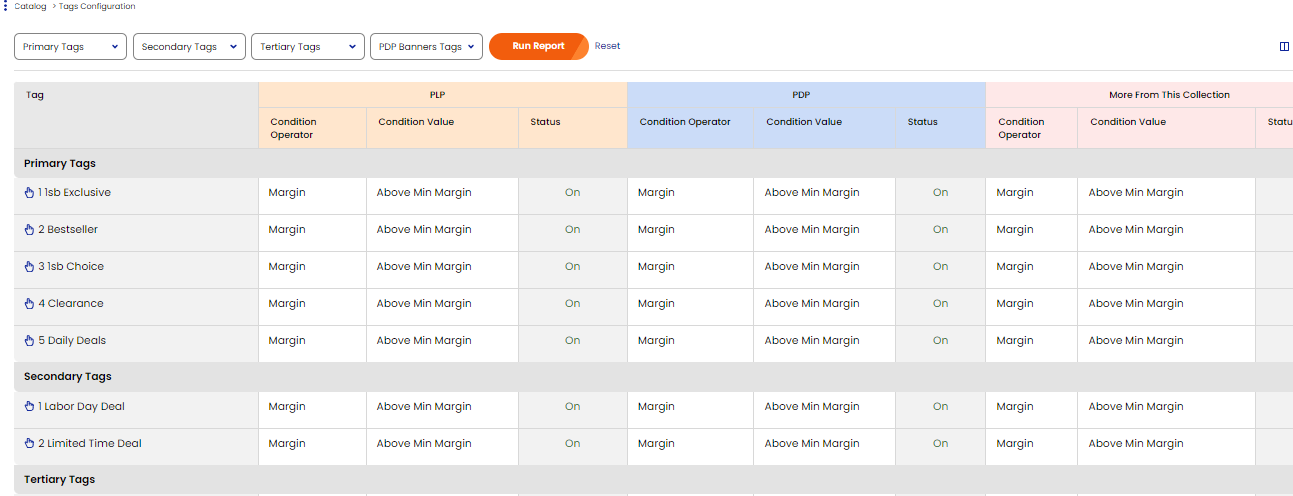
Task: Click drag handle icon beside 1sb Choice
Action: (x=30, y=267)
